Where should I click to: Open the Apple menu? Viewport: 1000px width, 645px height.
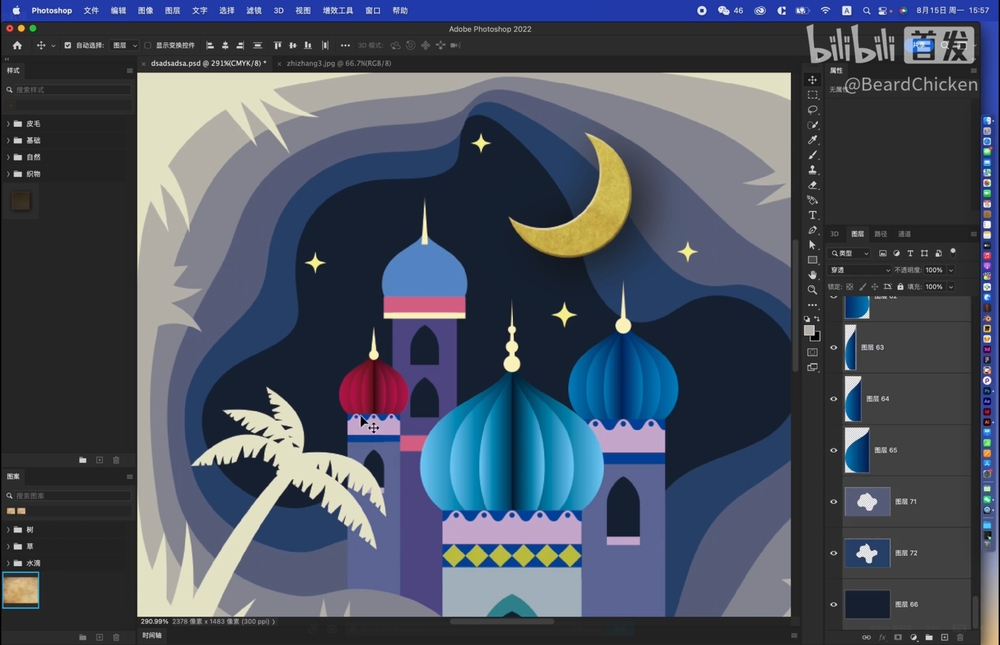(x=16, y=10)
